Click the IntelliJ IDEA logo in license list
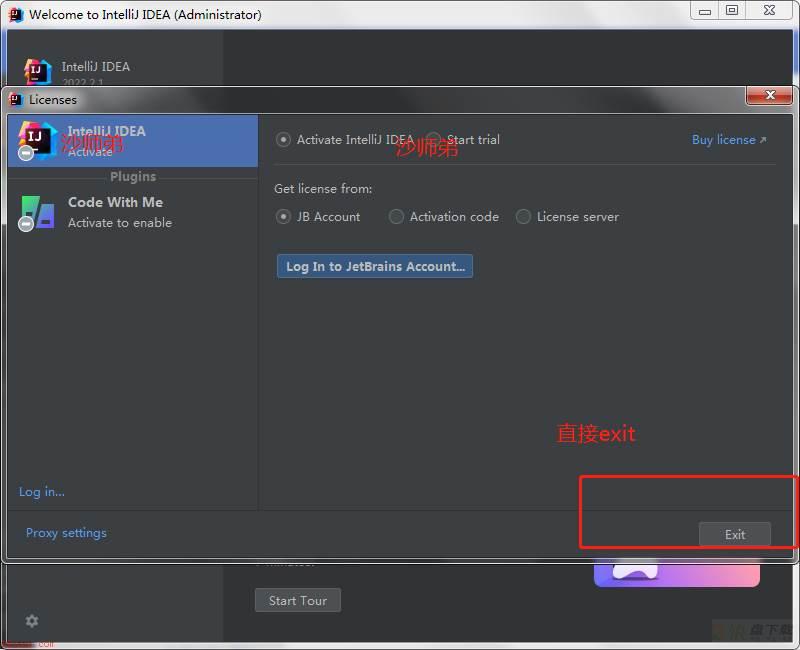 click(37, 140)
